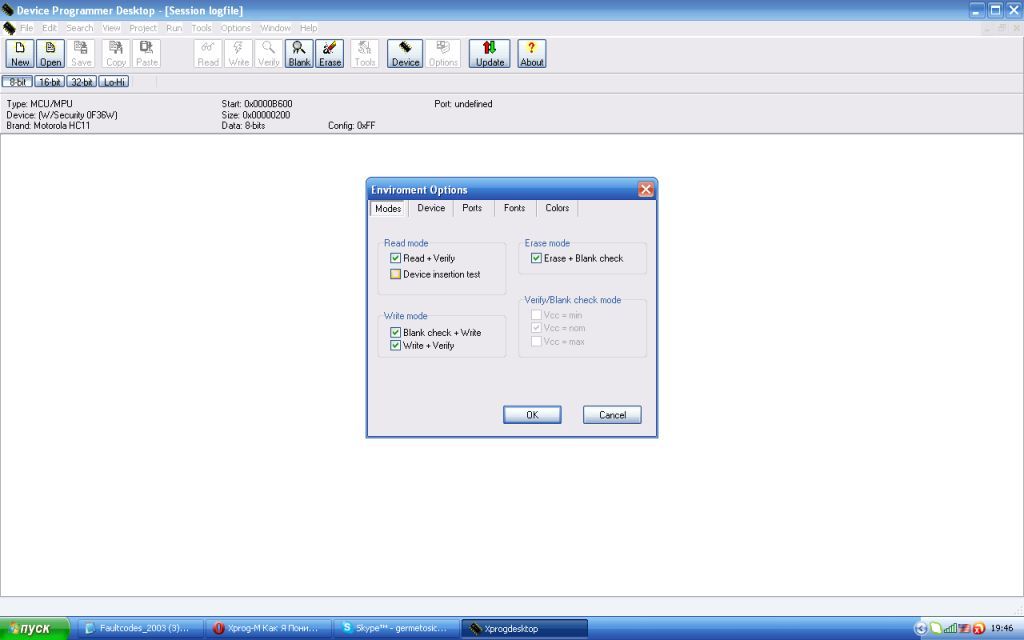Viewport: 1024px width, 640px height.
Task: Toggle Vcc = max checkbox
Action: [x=536, y=342]
